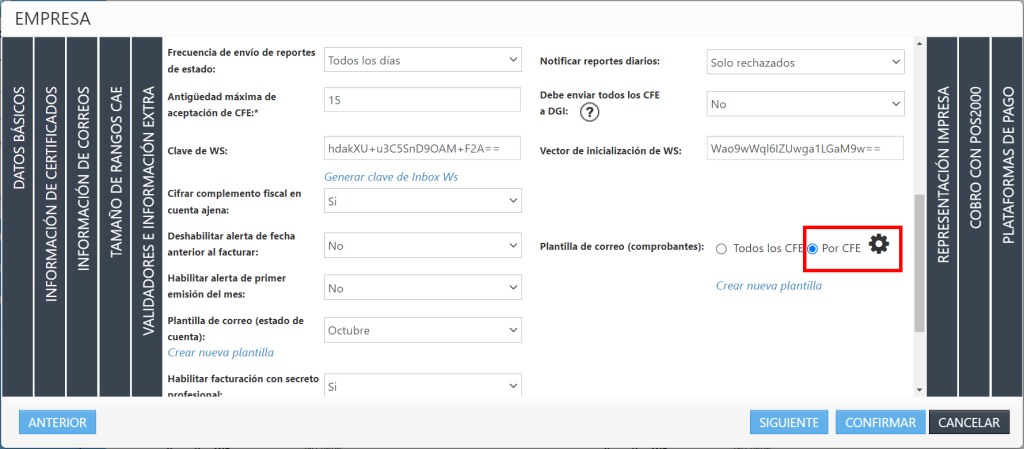Open Frecuencia de envío de reportes dropdown
This screenshot has width=1024, height=449.
pos(423,60)
